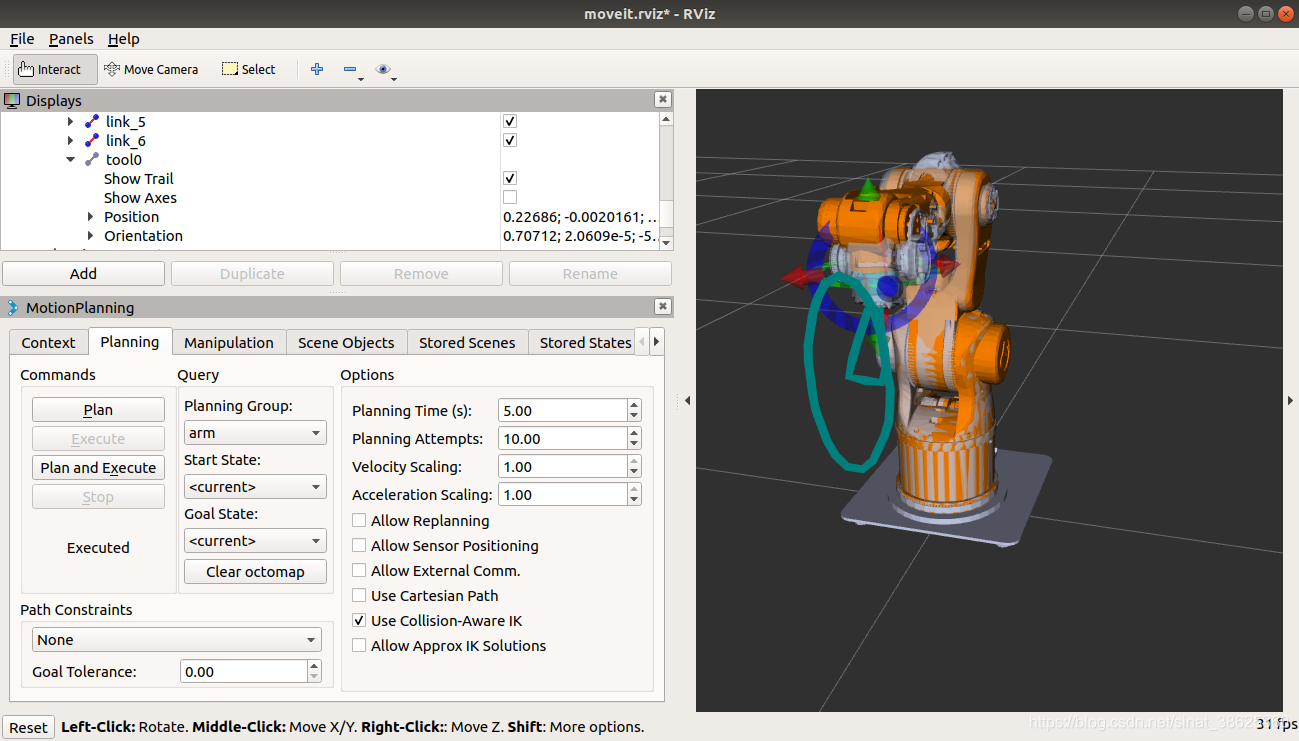The image size is (1299, 741).
Task: Click the Velocity Scaling input field
Action: pos(562,466)
